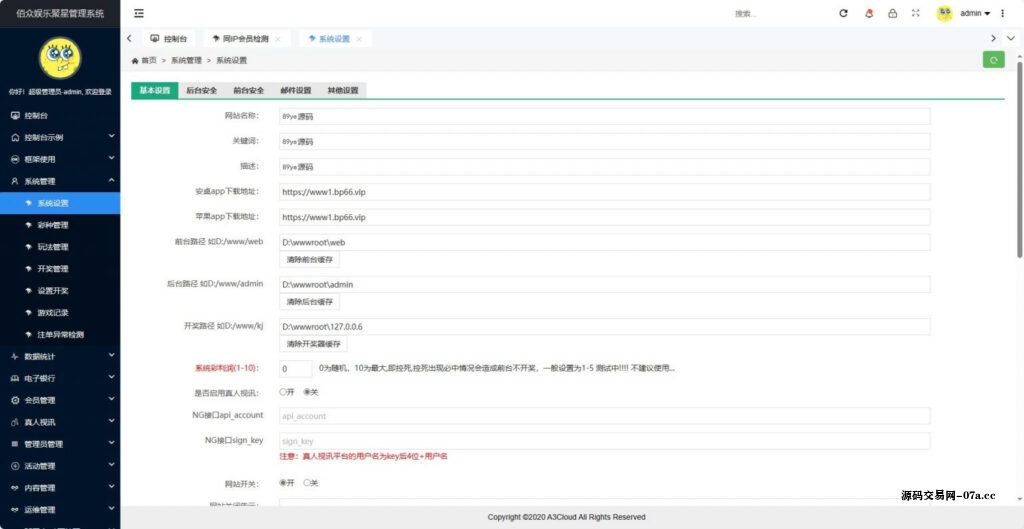The width and height of the screenshot is (1024, 529).
Task: Expand the 会员管理 sidebar menu
Action: click(x=60, y=400)
